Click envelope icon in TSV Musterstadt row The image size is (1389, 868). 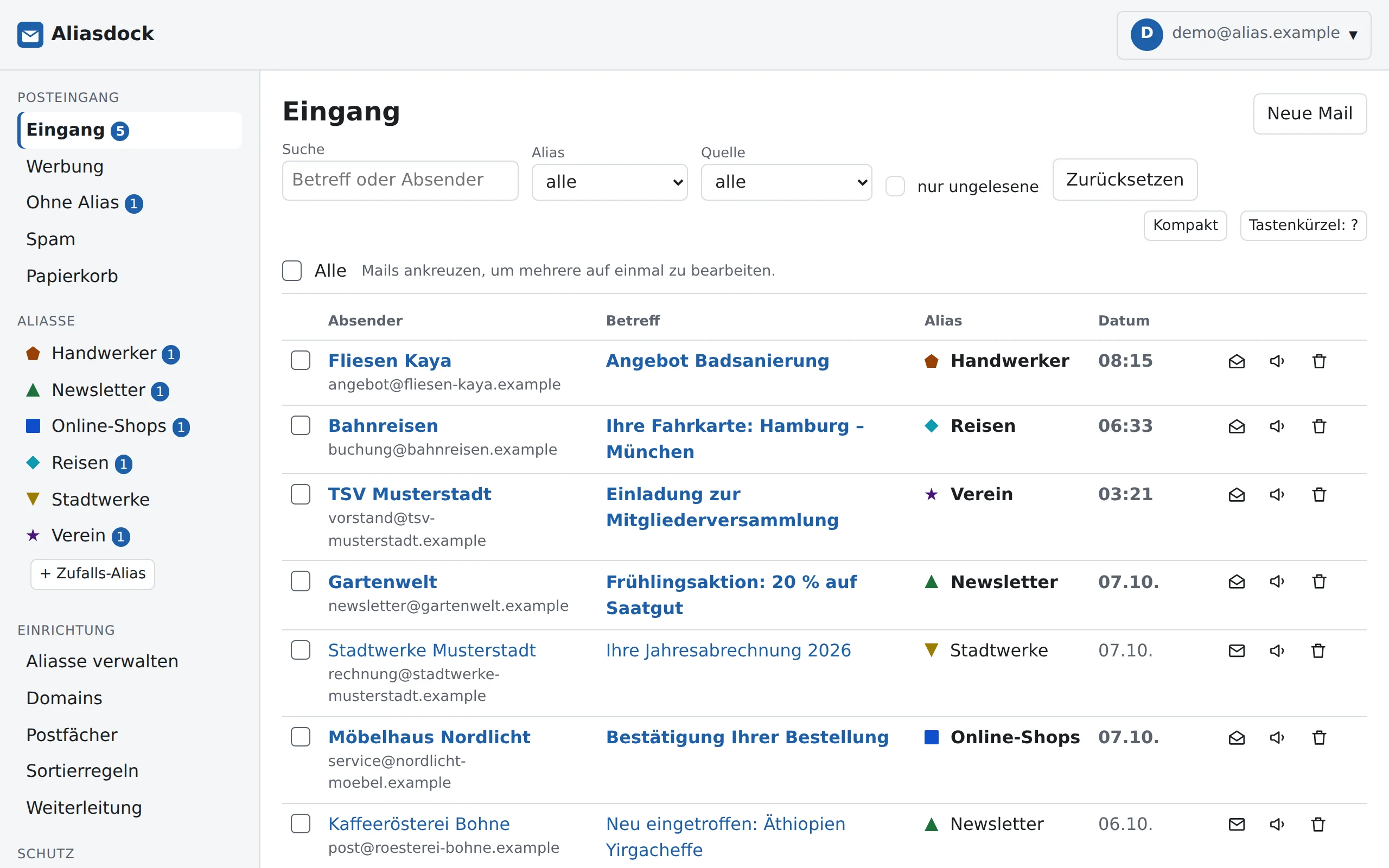tap(1237, 494)
